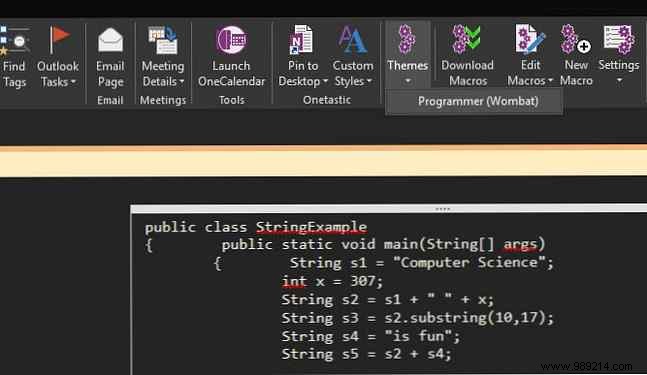
Task: Expand the Themes dropdown arrow
Action: [x=408, y=81]
